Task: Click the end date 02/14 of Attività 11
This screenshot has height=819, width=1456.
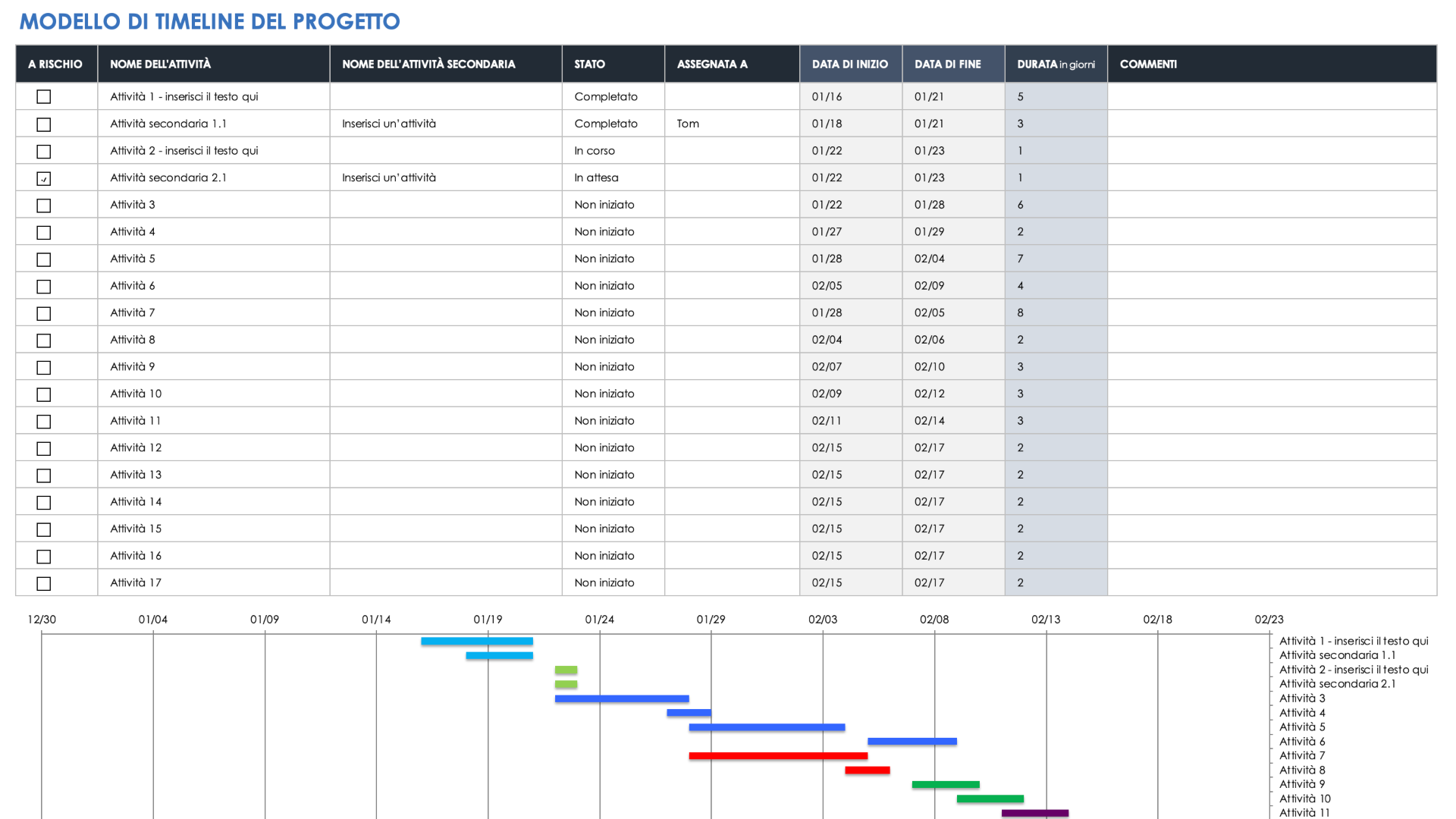Action: click(x=954, y=421)
